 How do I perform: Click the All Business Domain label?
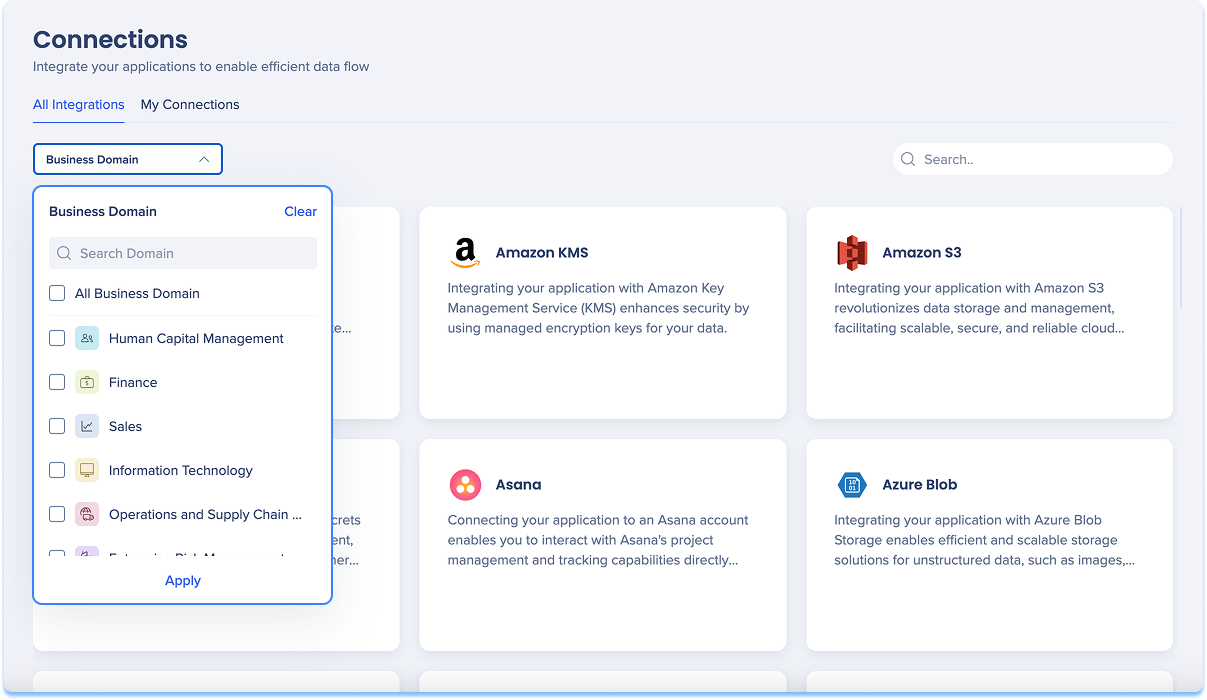click(x=137, y=293)
